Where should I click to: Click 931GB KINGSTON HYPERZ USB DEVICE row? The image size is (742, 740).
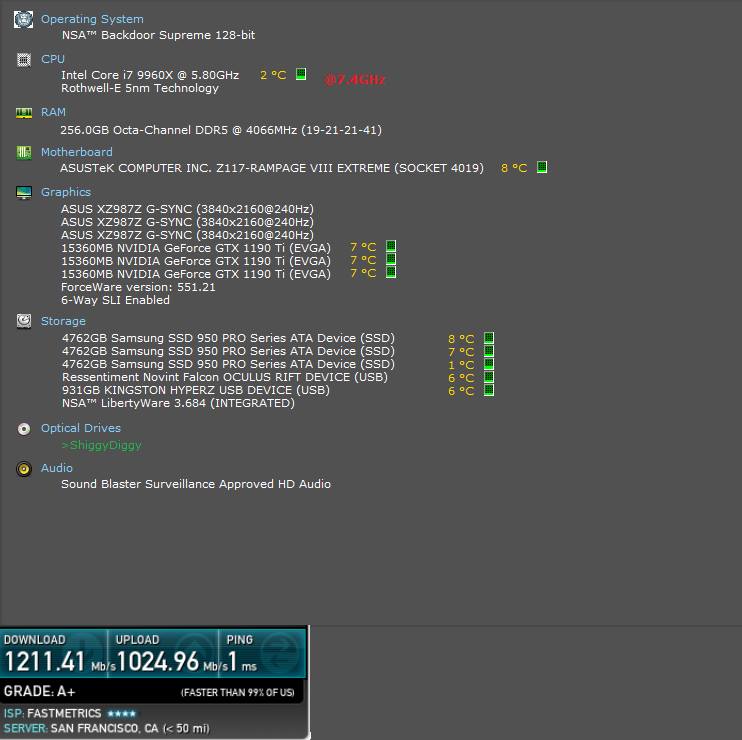[x=195, y=390]
